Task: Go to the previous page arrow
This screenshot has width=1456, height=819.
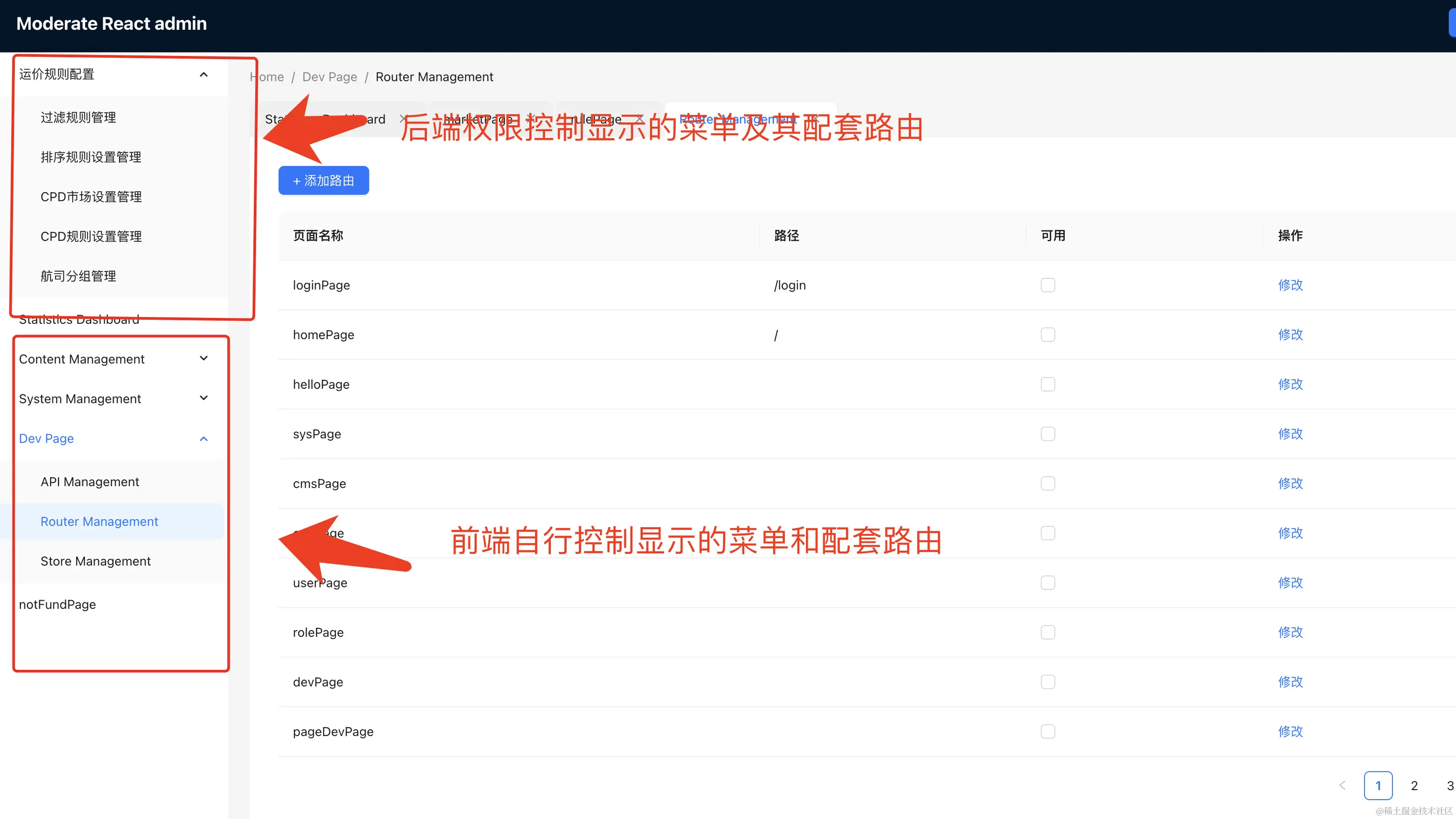Action: [1342, 785]
